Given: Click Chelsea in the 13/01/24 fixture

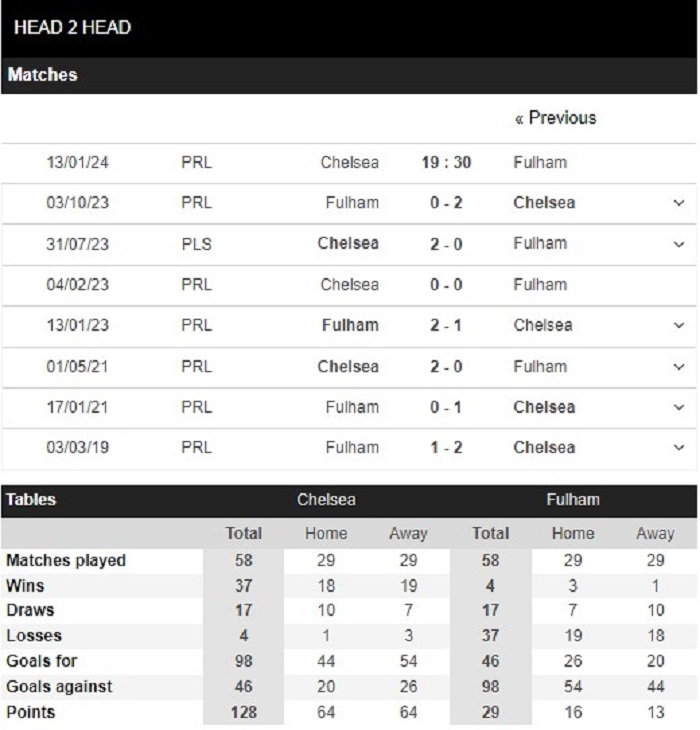Looking at the screenshot, I should tap(350, 162).
